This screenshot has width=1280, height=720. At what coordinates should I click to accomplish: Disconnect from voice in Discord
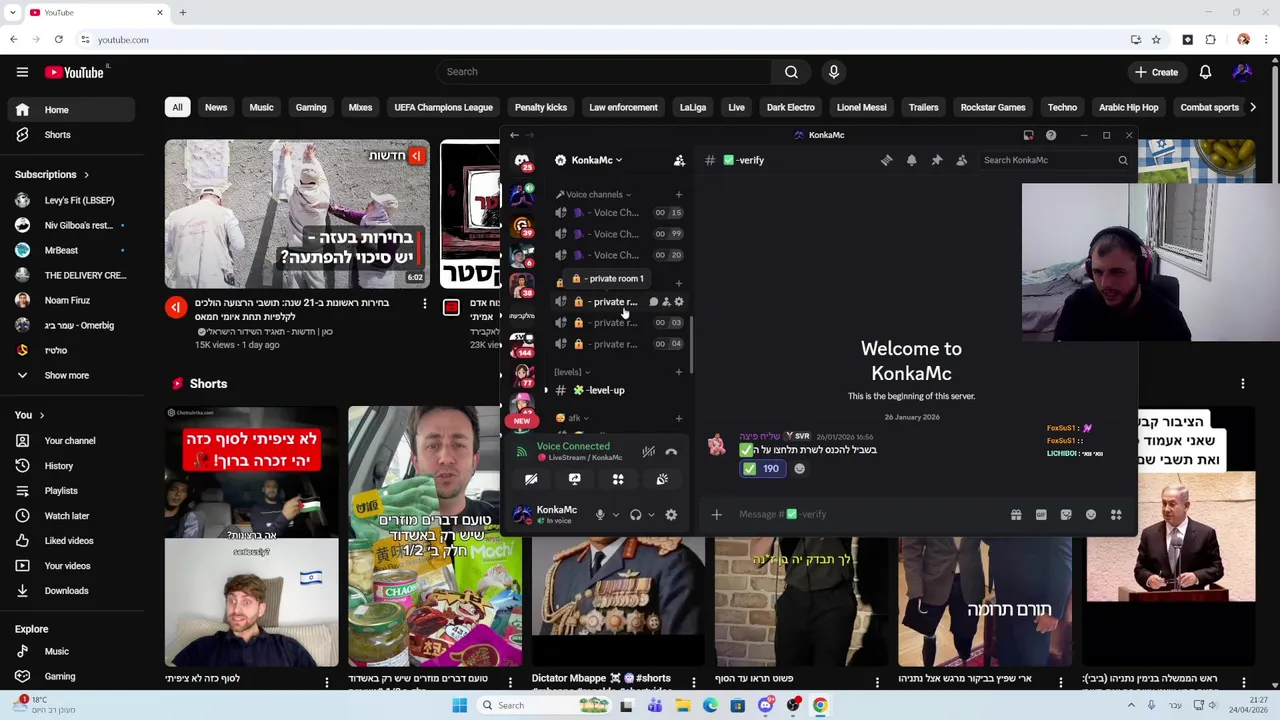tap(671, 452)
